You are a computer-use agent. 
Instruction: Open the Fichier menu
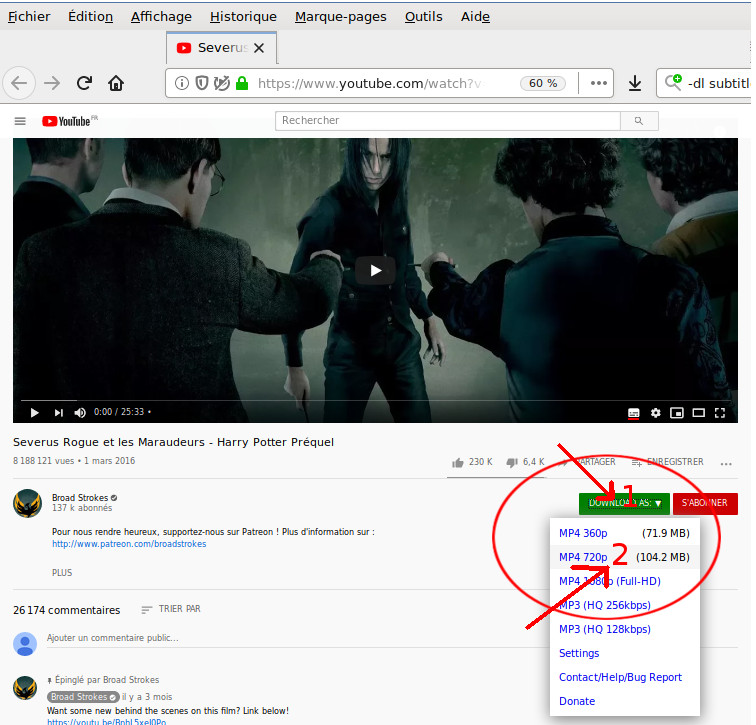[29, 17]
